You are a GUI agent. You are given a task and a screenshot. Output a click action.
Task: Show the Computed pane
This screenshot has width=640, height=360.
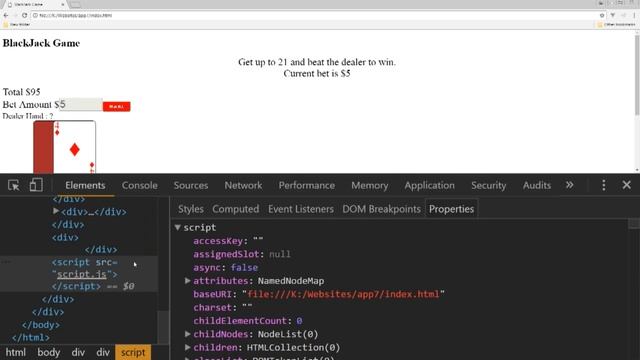pyautogui.click(x=236, y=209)
